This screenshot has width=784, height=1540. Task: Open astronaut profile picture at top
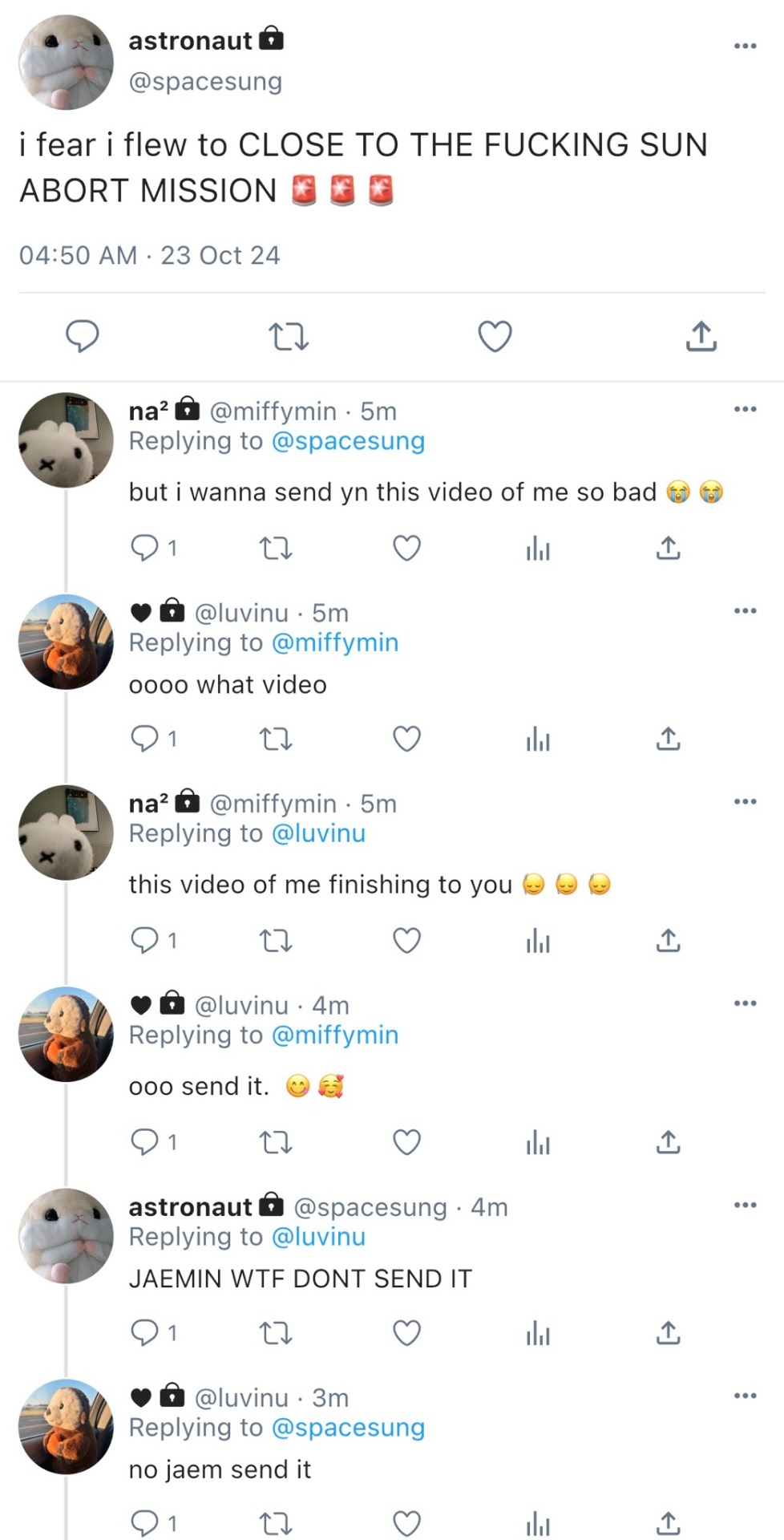67,62
